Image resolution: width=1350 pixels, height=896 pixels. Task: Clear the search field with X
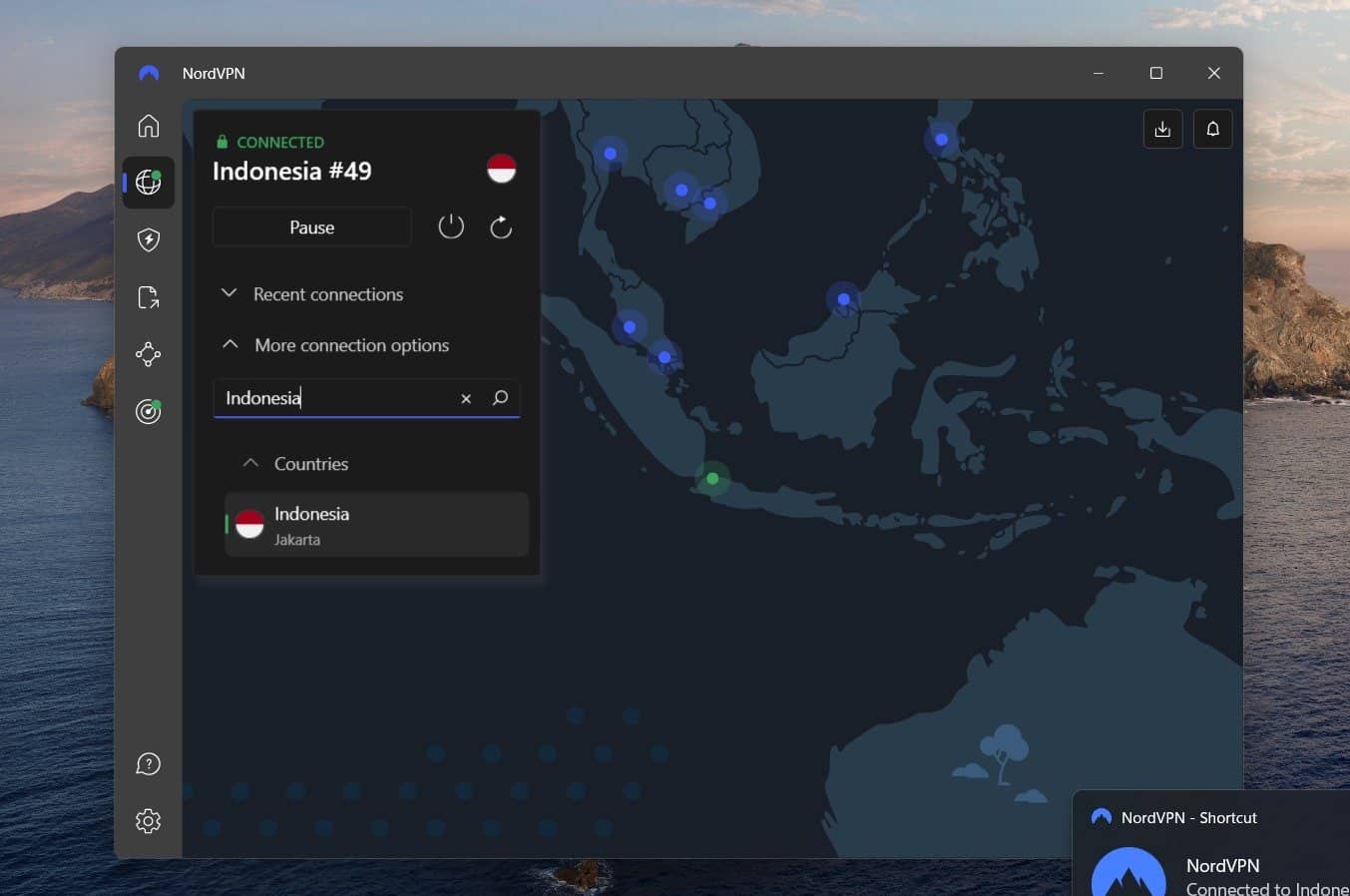click(x=466, y=398)
